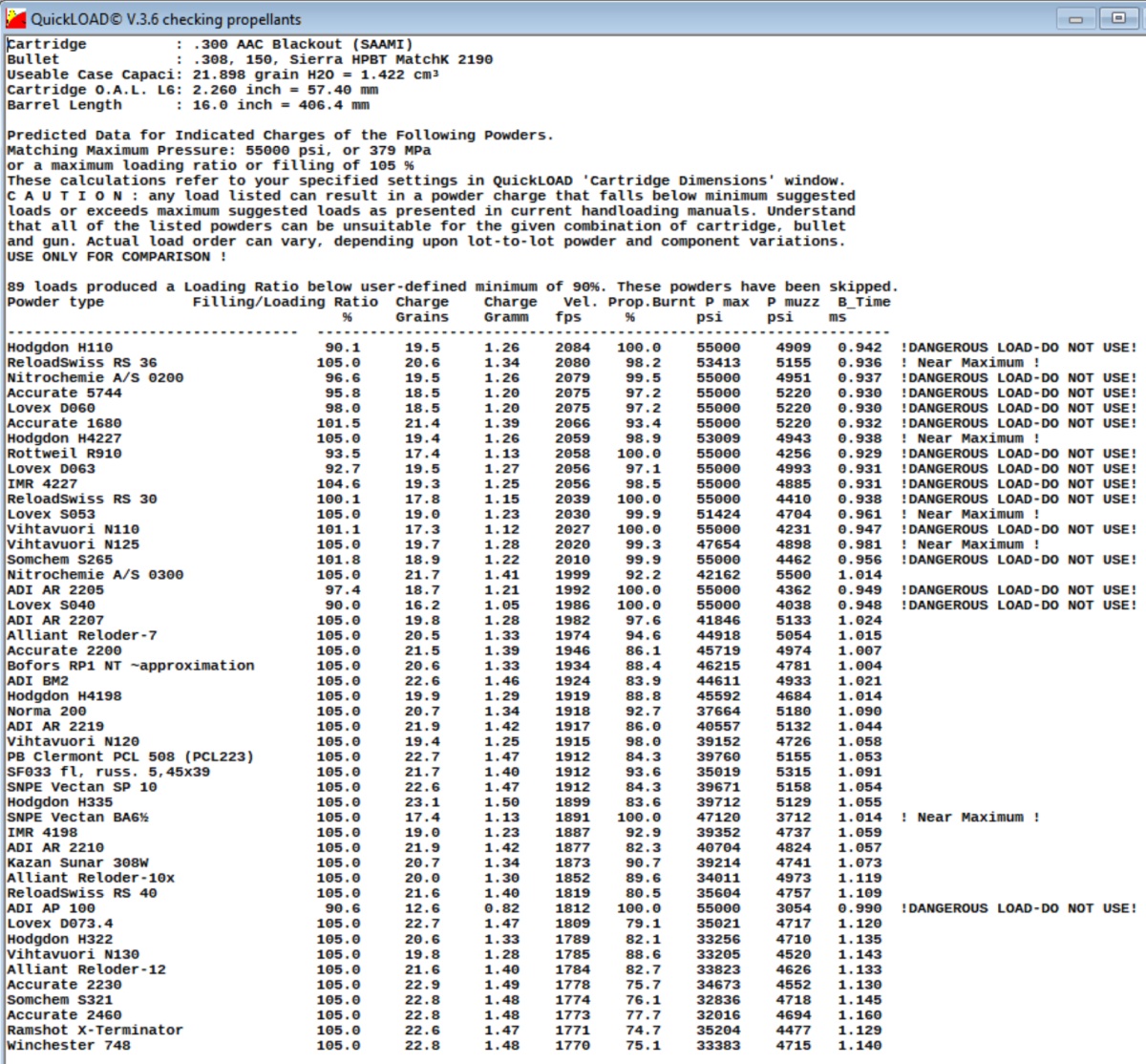Image resolution: width=1146 pixels, height=1064 pixels.
Task: Click the Winchester 748 powder name
Action: point(69,1046)
